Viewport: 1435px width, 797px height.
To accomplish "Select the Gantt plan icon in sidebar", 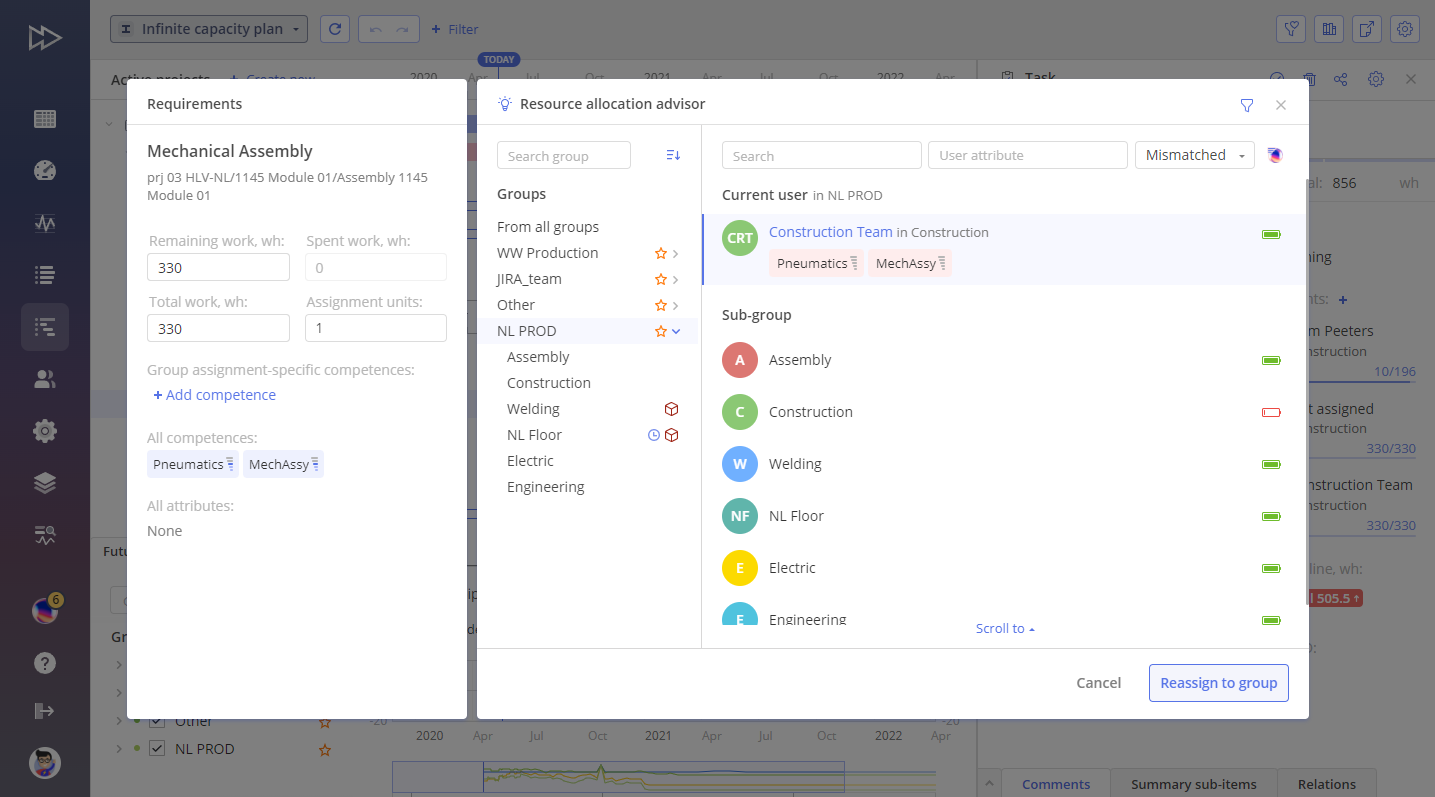I will 45,327.
